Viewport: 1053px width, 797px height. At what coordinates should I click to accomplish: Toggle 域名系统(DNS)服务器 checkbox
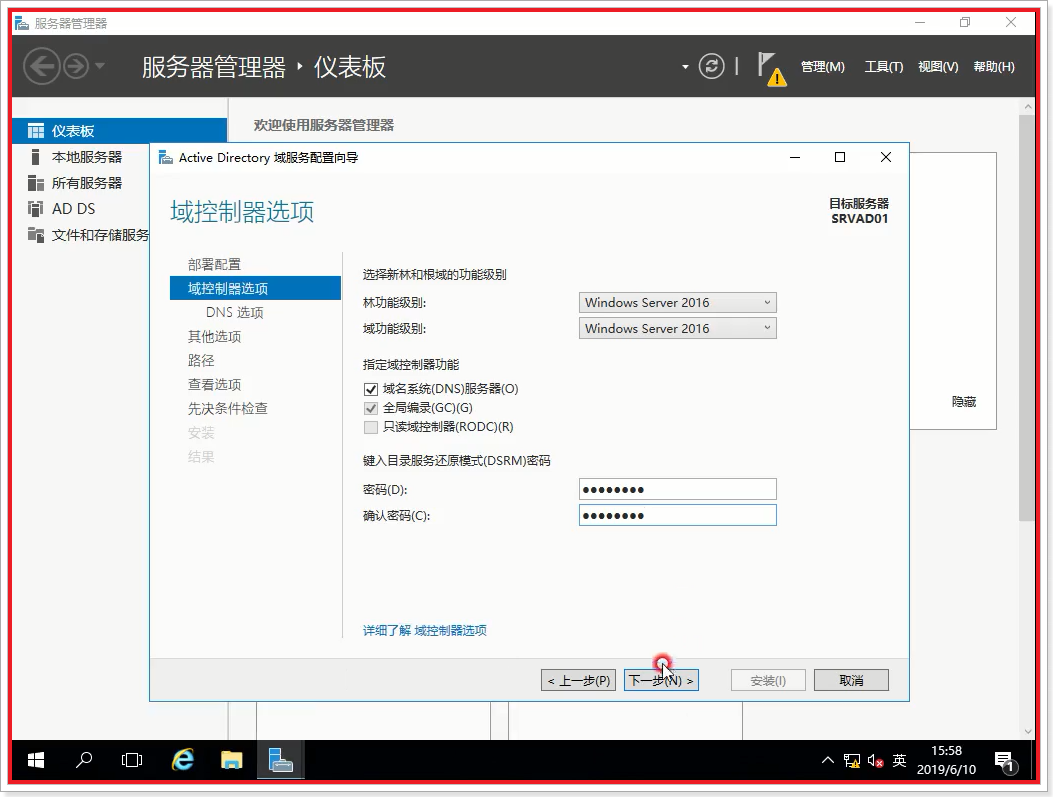pyautogui.click(x=371, y=389)
